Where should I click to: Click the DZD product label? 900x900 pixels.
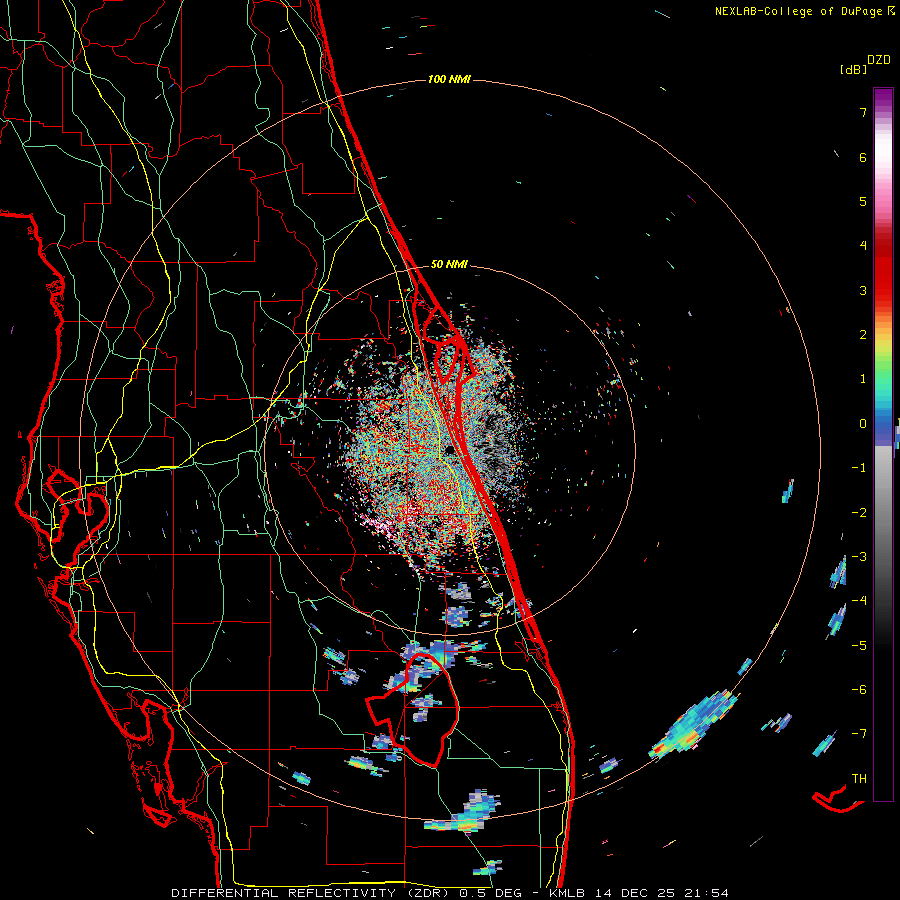click(x=879, y=60)
